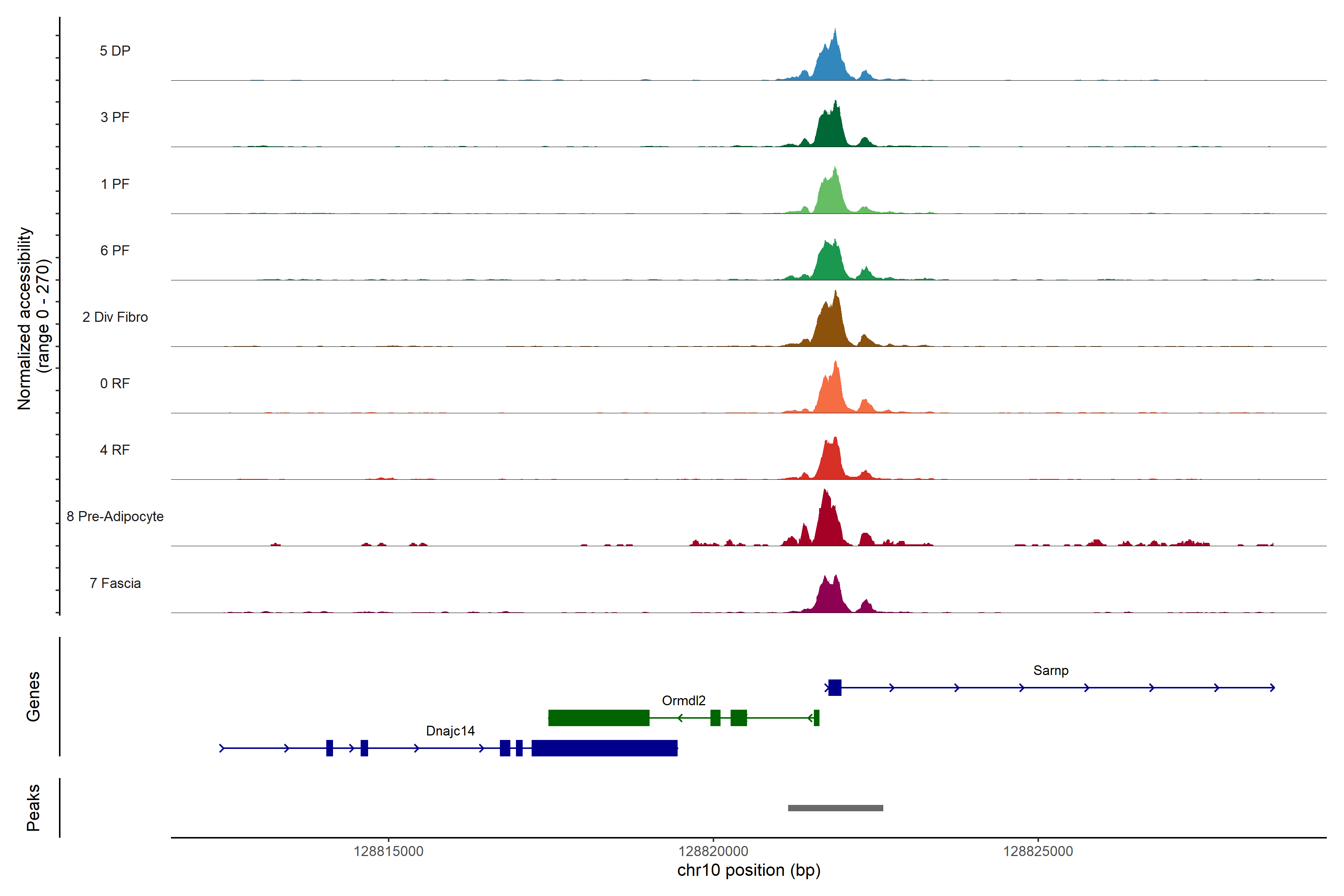The height and width of the screenshot is (896, 1344).
Task: Click the chr10 position axis title
Action: coord(749,870)
